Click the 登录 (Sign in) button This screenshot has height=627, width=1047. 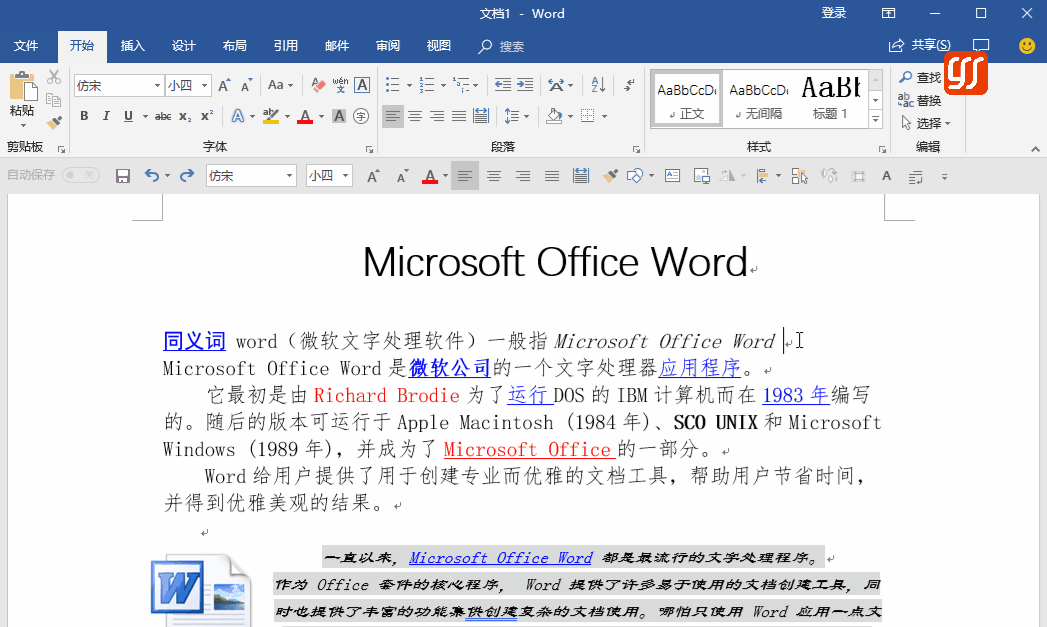(x=833, y=13)
